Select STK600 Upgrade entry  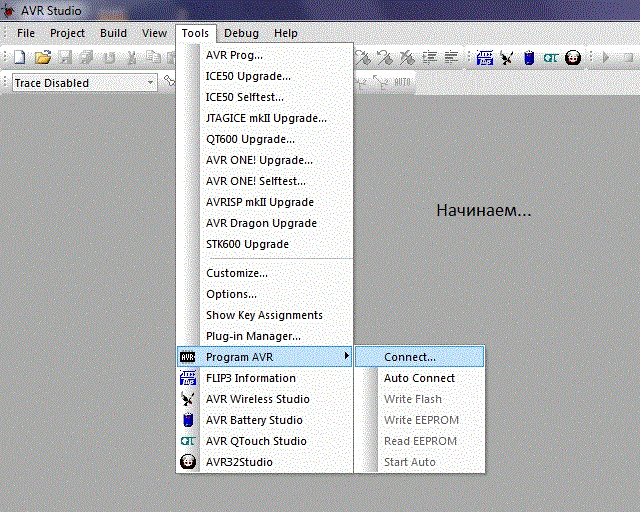pos(264,244)
